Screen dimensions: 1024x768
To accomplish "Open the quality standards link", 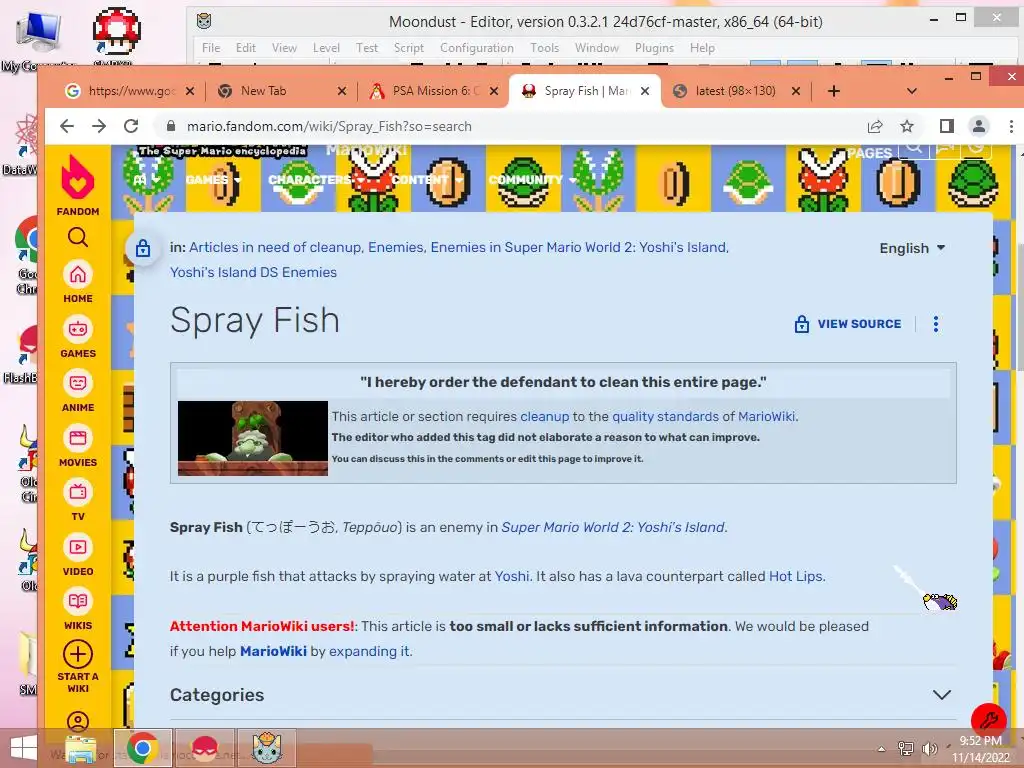I will (665, 416).
